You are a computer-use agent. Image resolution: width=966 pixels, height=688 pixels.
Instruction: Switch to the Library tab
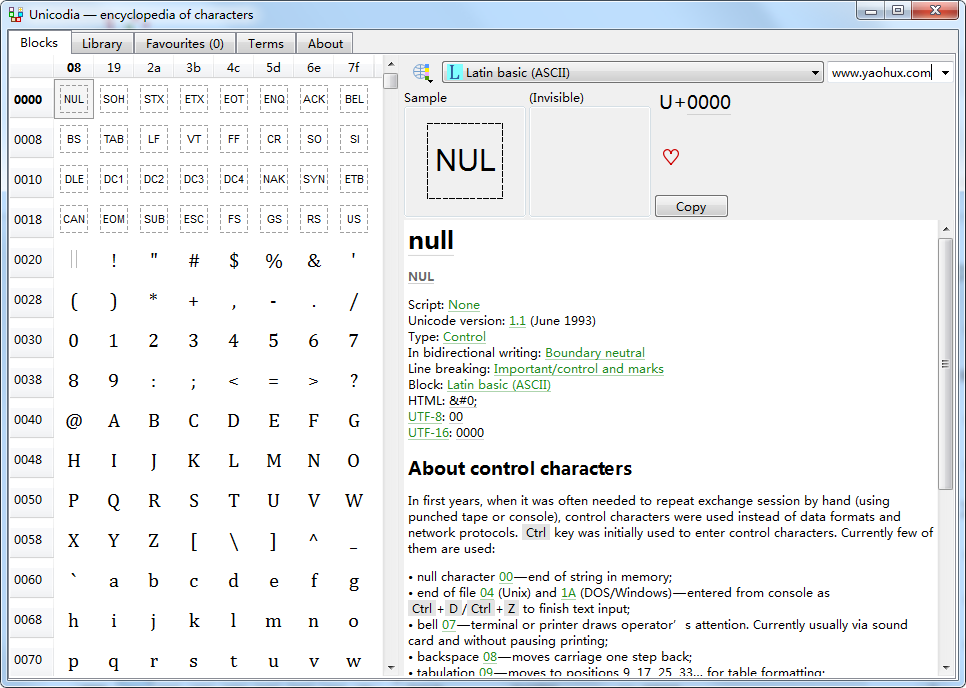pyautogui.click(x=102, y=43)
